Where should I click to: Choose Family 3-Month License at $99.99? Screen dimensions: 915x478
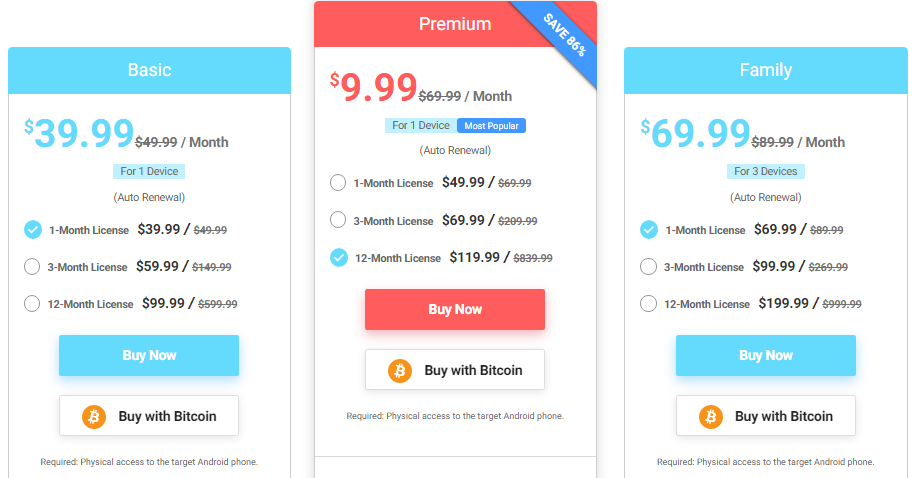(x=648, y=267)
